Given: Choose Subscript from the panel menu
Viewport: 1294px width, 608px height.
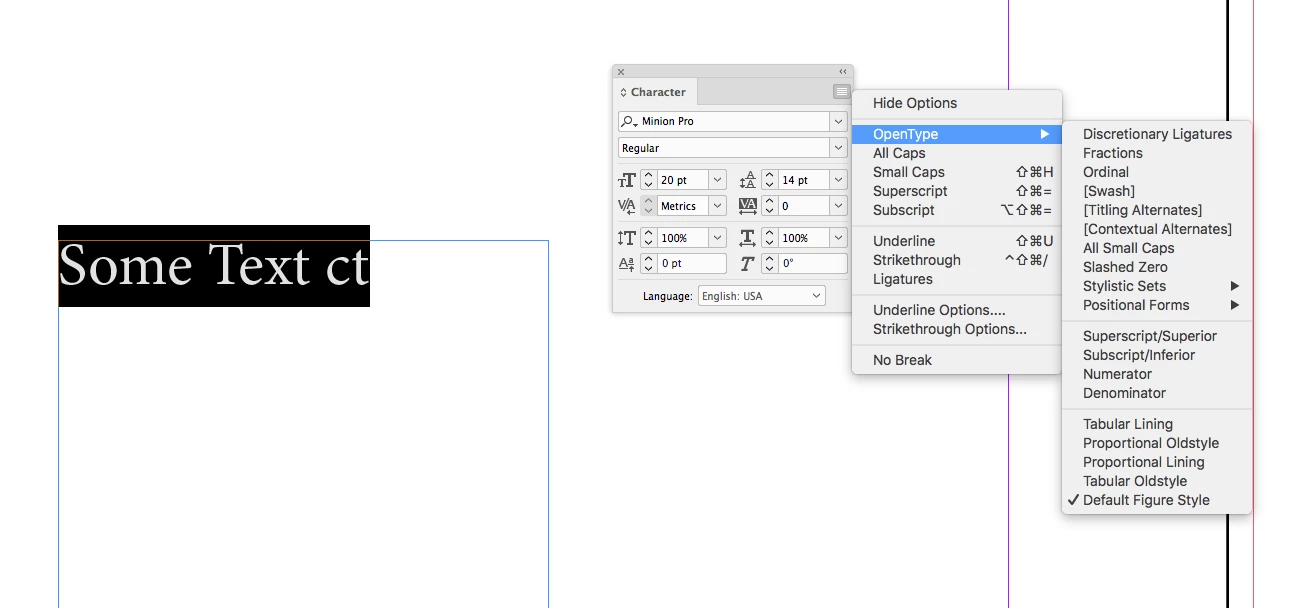Looking at the screenshot, I should 956,210.
